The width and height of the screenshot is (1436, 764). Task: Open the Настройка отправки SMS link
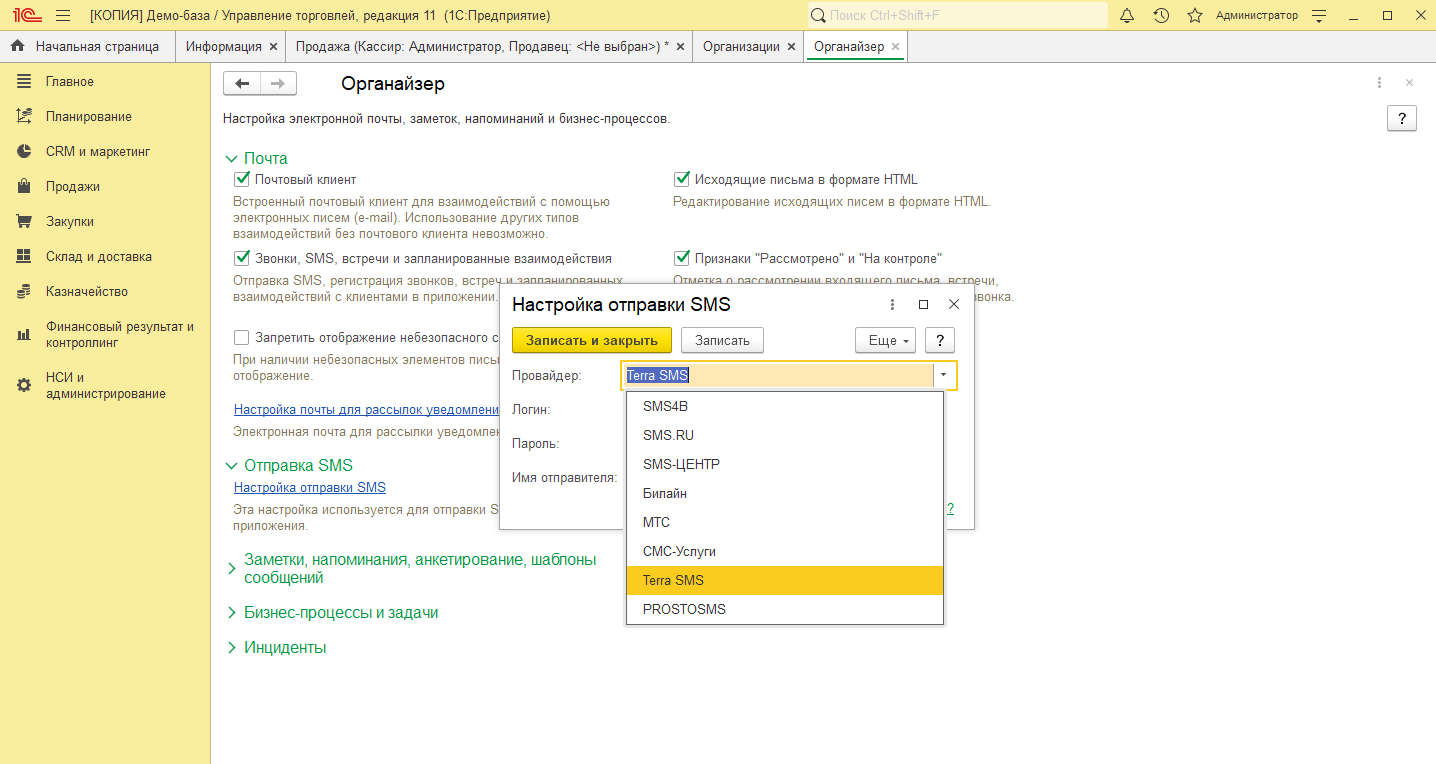(x=309, y=487)
